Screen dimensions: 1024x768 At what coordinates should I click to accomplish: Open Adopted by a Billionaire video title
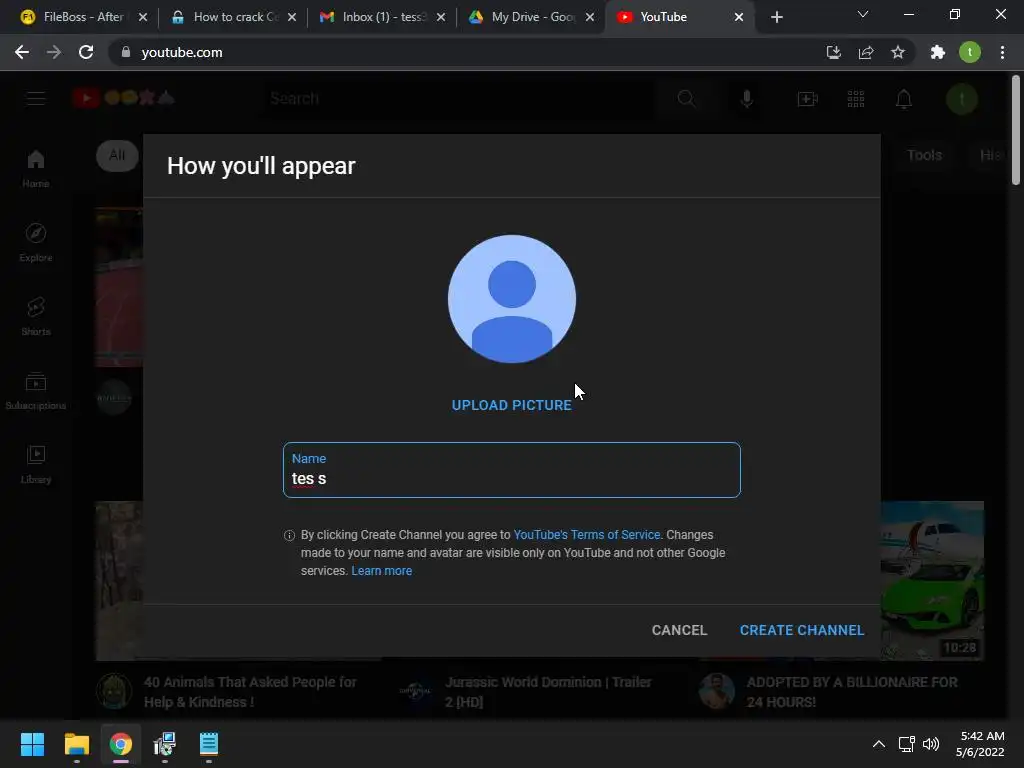852,692
